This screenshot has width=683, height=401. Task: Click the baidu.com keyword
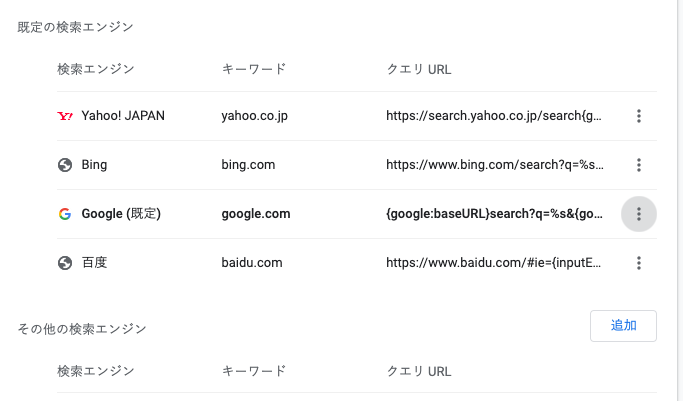[x=252, y=263]
